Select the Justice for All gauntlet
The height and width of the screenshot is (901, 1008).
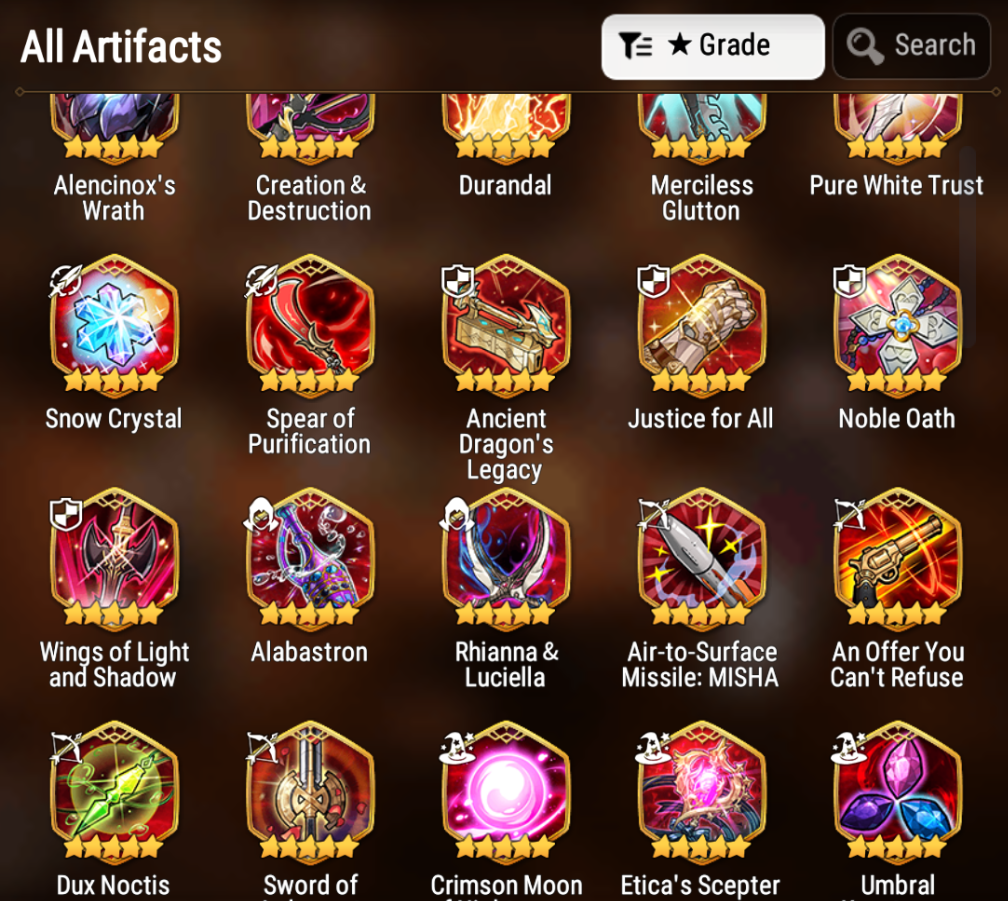click(x=702, y=323)
